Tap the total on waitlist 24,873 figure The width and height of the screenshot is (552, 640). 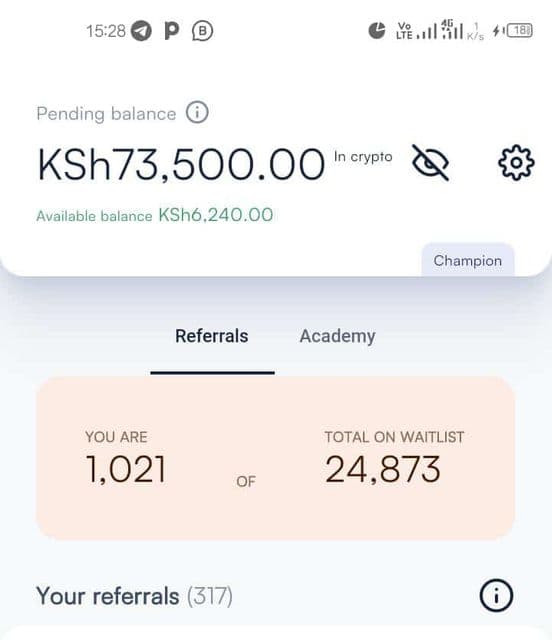pos(383,469)
